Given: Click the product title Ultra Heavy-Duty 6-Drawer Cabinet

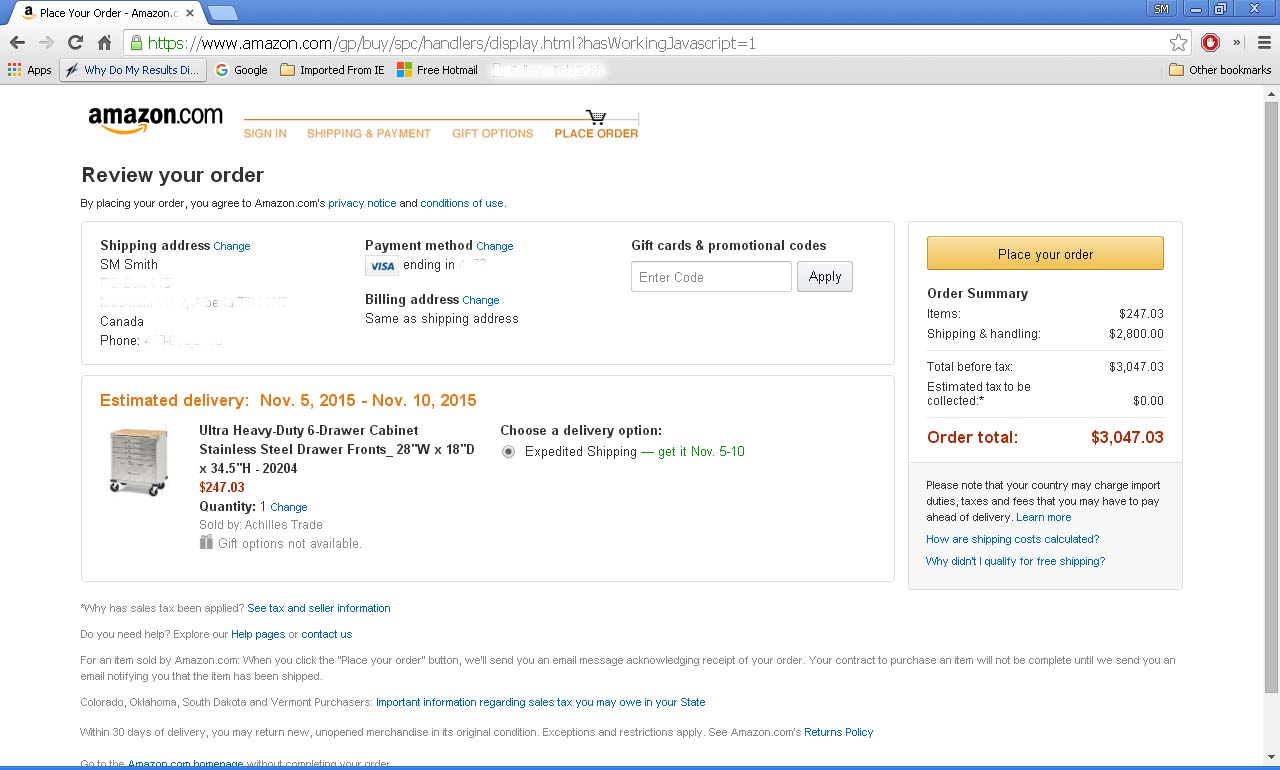Looking at the screenshot, I should click(337, 449).
